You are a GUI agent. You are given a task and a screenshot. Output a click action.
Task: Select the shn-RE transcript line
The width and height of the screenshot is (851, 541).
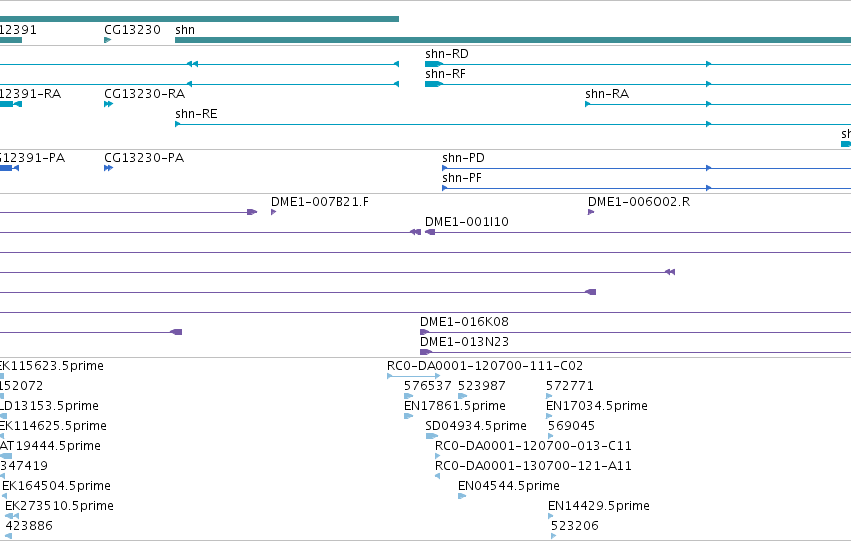point(513,124)
